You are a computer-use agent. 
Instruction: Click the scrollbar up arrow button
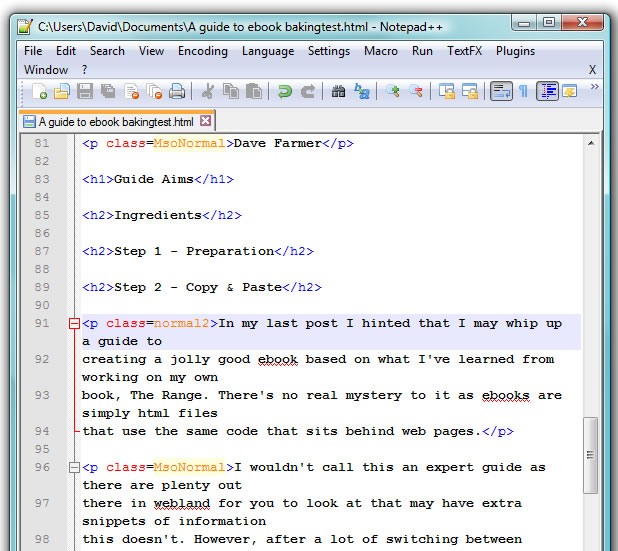click(x=591, y=145)
